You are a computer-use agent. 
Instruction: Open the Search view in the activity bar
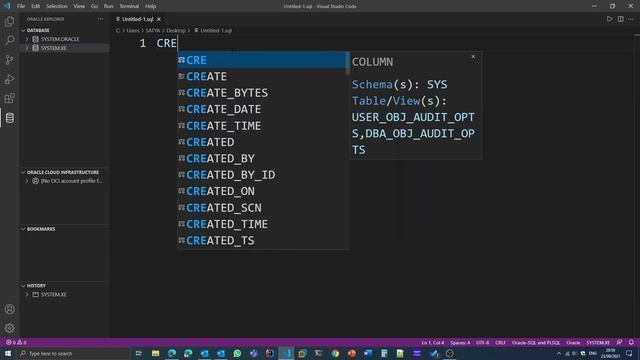pyautogui.click(x=9, y=40)
